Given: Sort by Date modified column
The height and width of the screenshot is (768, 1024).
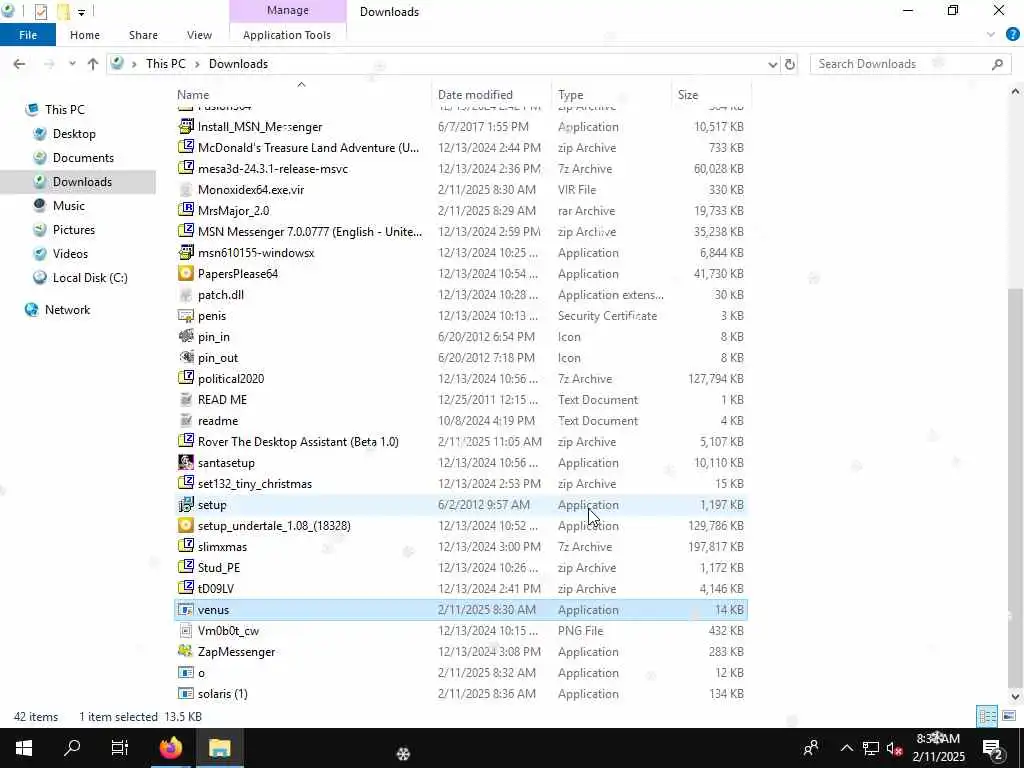Looking at the screenshot, I should 491,95.
